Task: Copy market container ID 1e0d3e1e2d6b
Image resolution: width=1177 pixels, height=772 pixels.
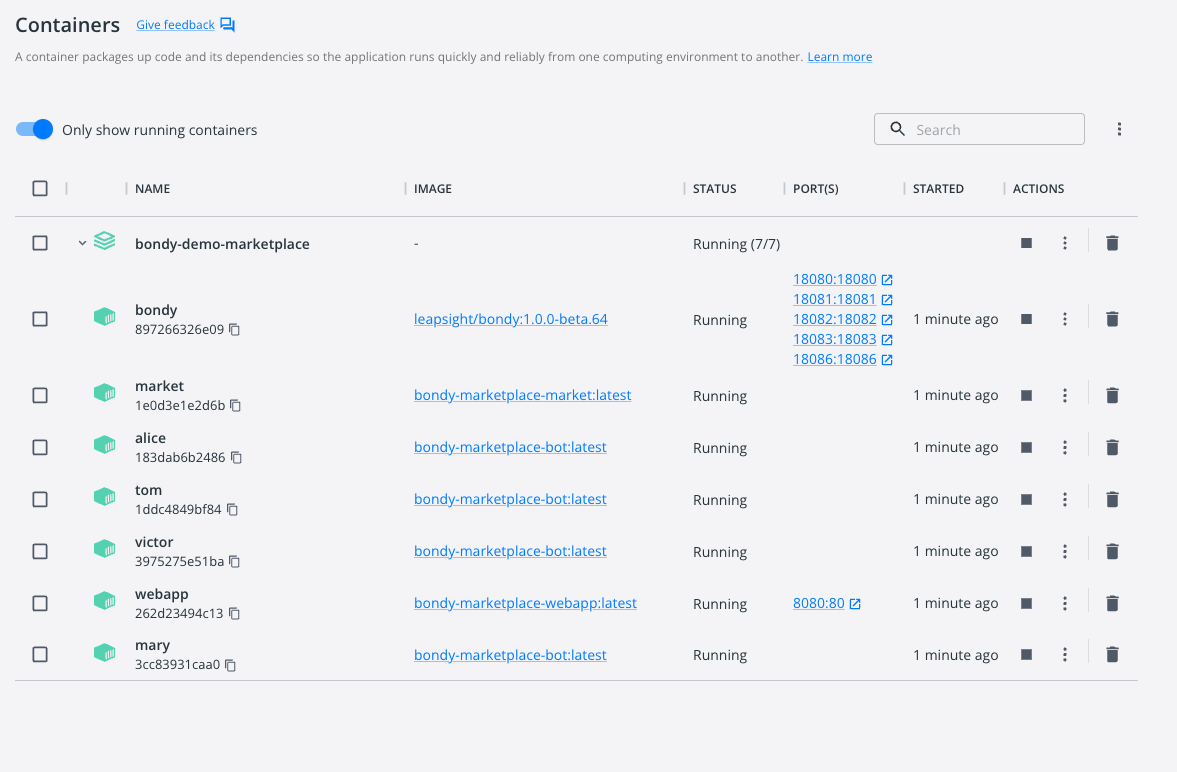Action: point(236,406)
